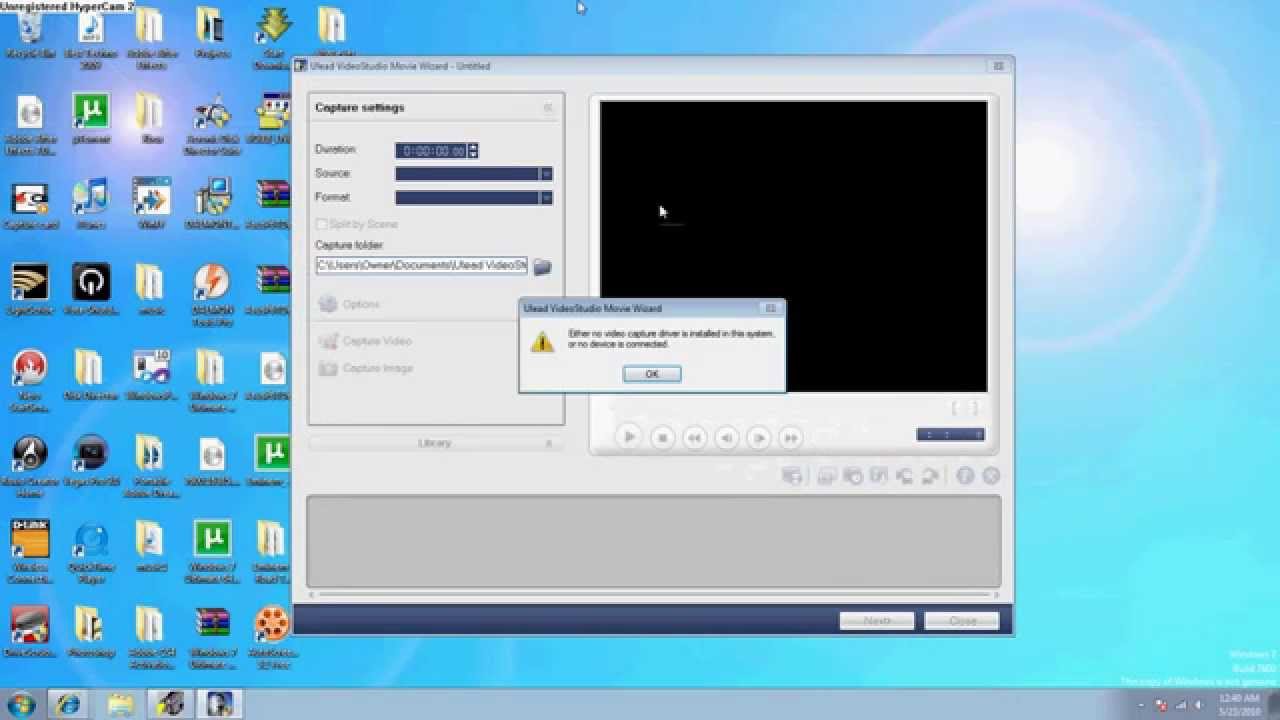Screen dimensions: 1280x720
Task: Select the QuickTime Player desktop icon
Action: (91, 551)
